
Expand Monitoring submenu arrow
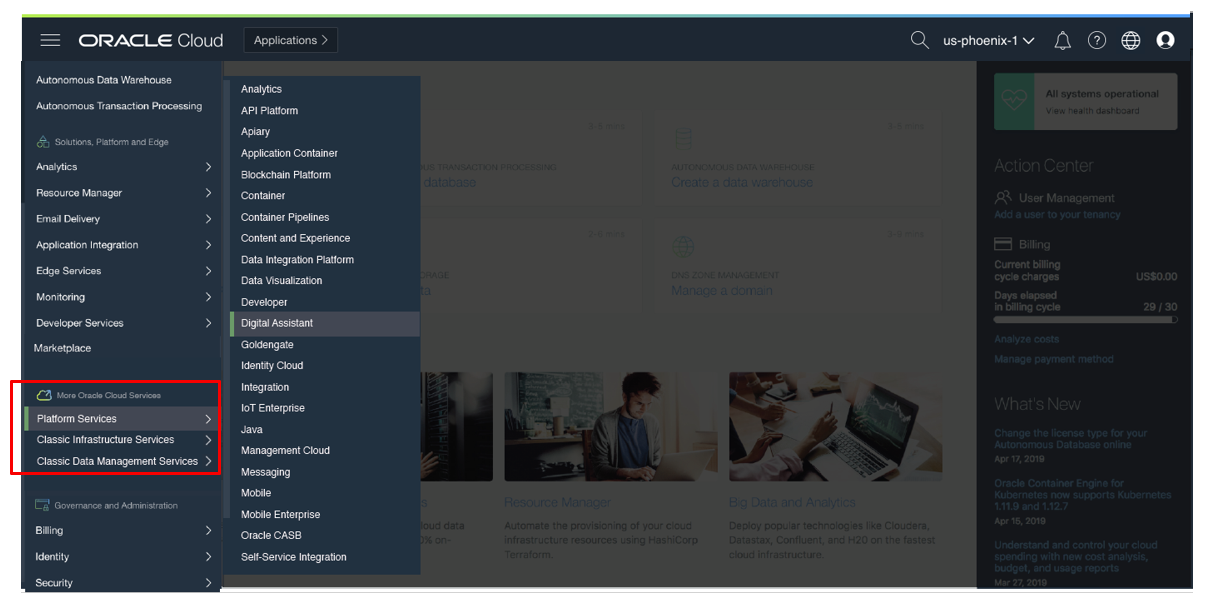tap(208, 297)
